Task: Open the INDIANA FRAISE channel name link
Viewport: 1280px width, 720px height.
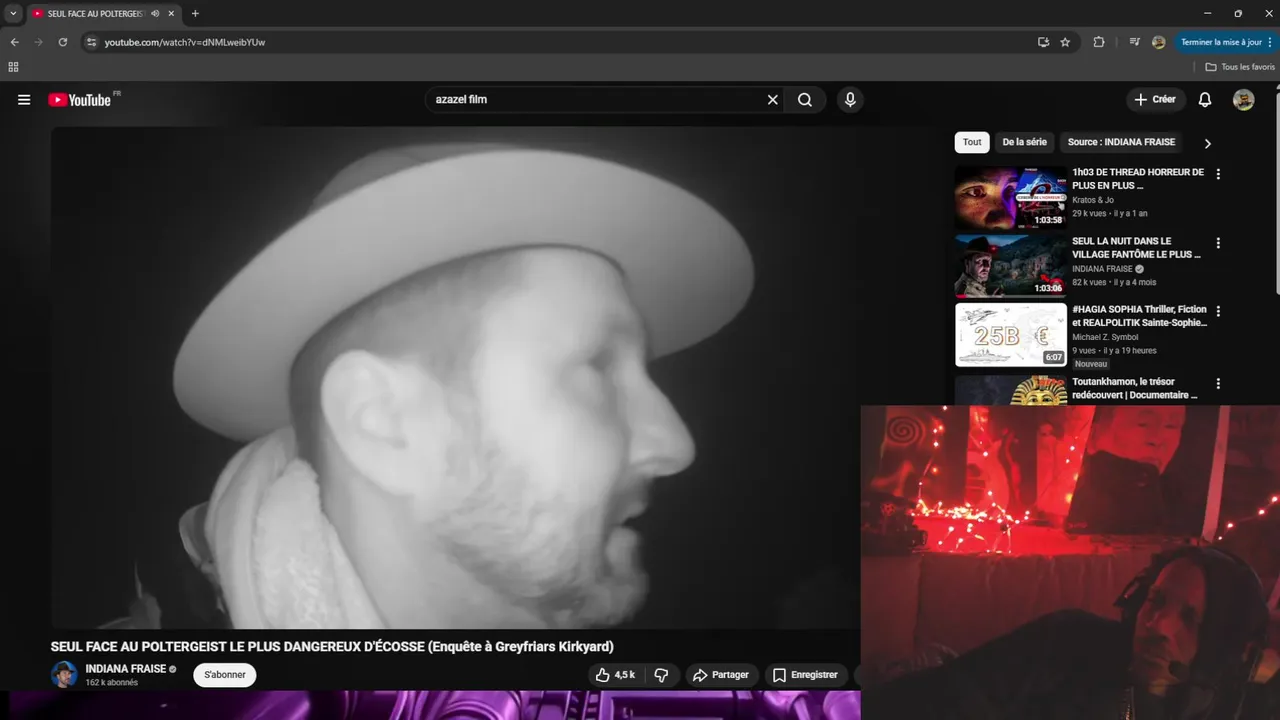Action: tap(125, 669)
